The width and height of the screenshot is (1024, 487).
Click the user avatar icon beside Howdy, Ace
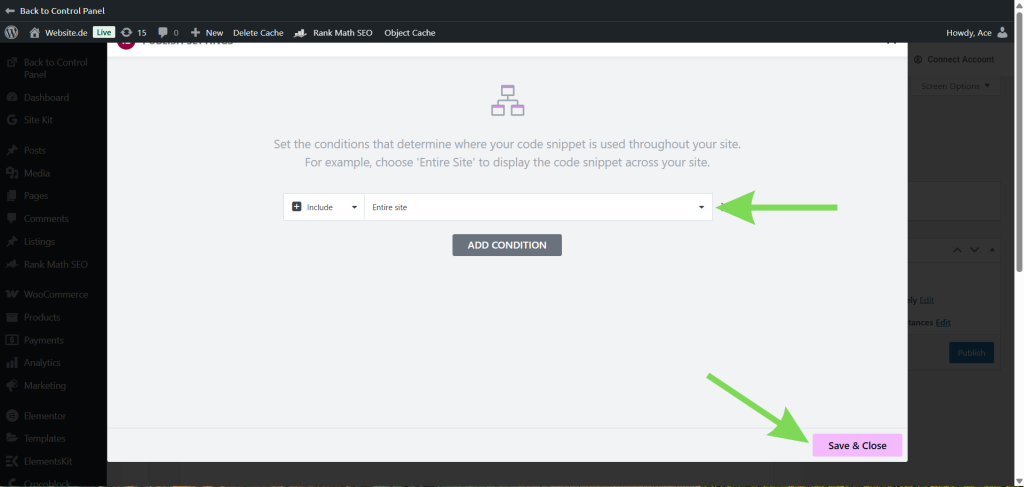pos(1002,33)
